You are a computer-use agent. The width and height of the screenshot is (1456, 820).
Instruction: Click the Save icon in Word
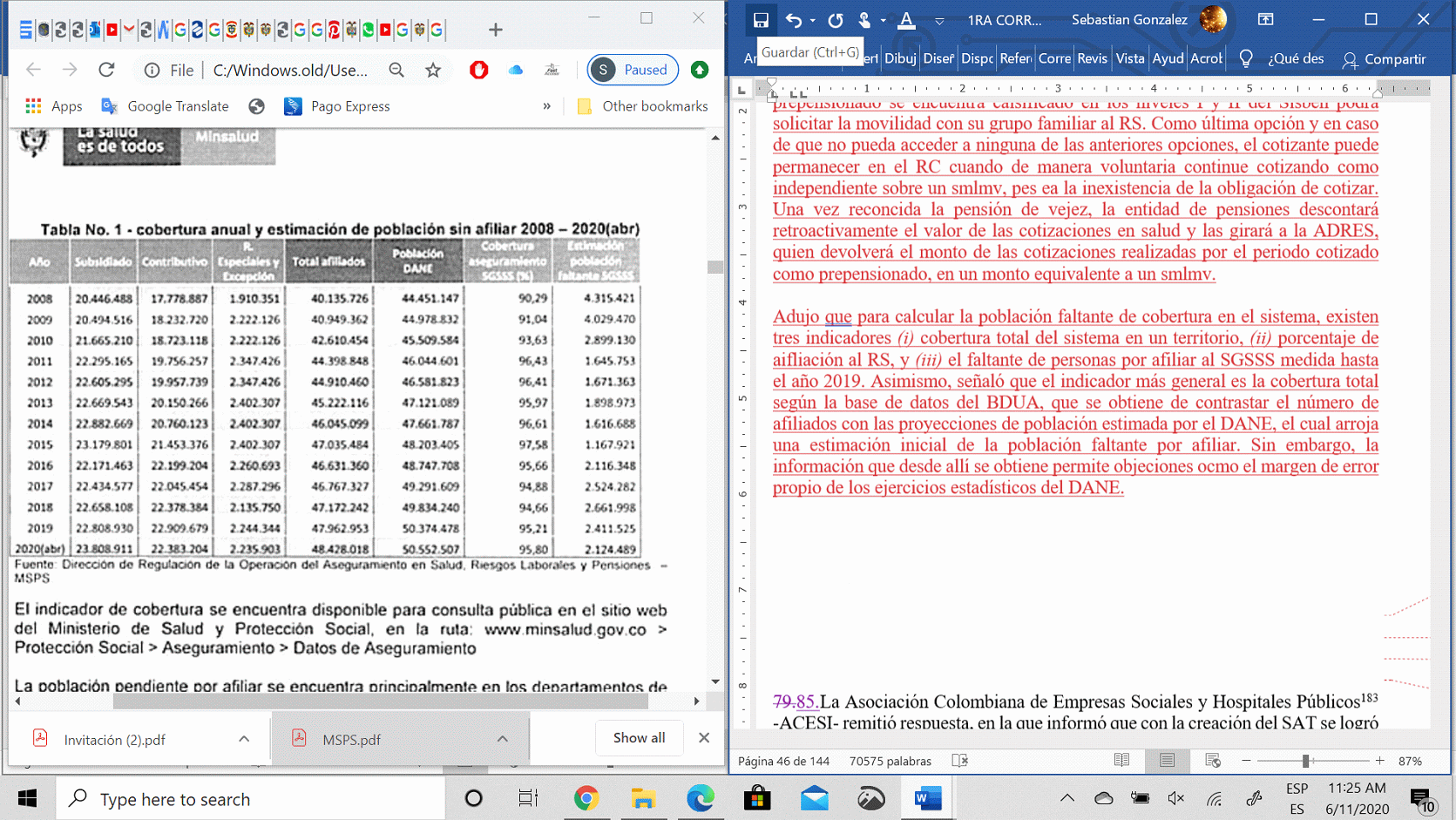point(761,20)
